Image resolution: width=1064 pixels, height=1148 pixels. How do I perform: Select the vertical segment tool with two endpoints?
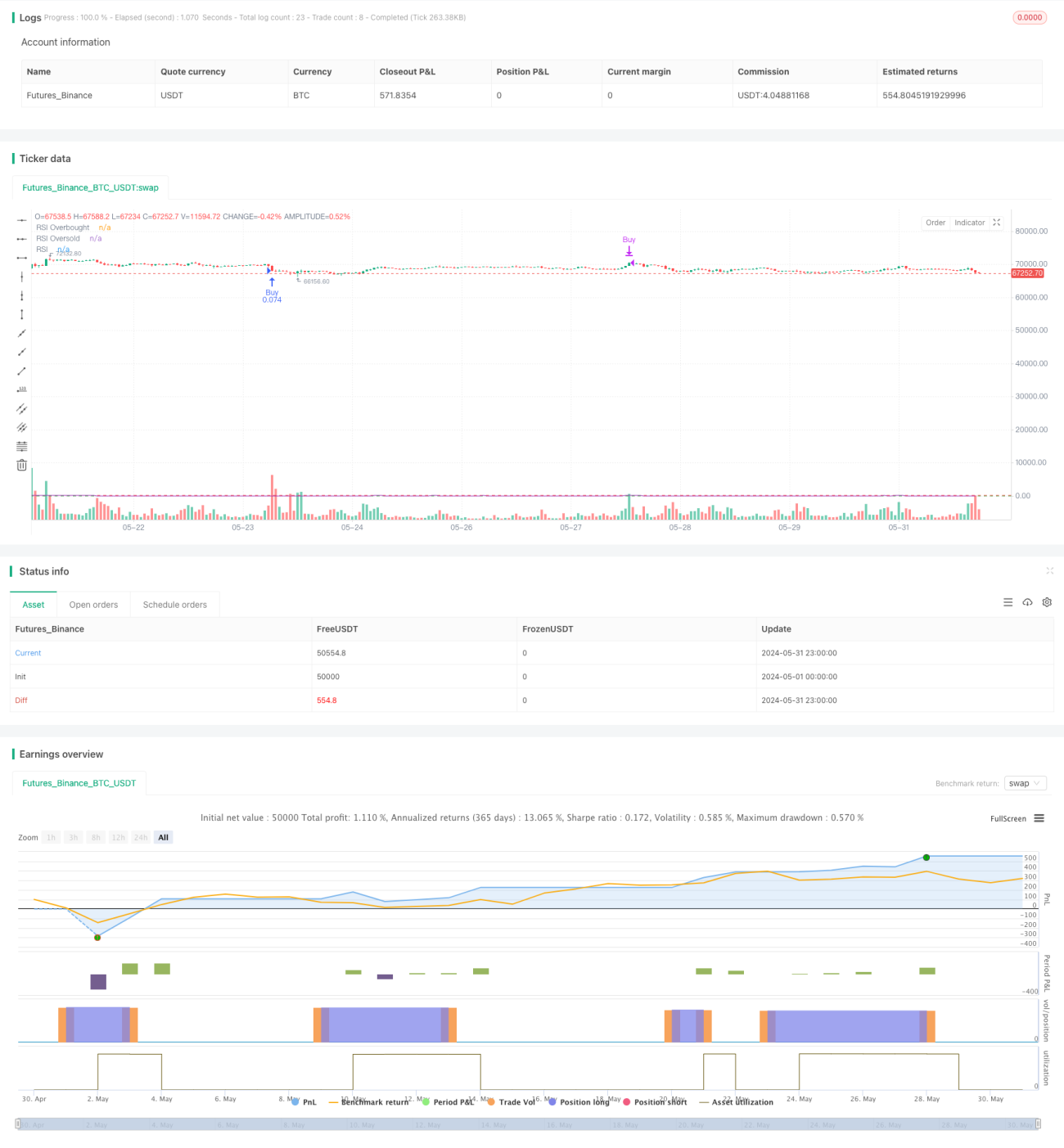coord(21,314)
